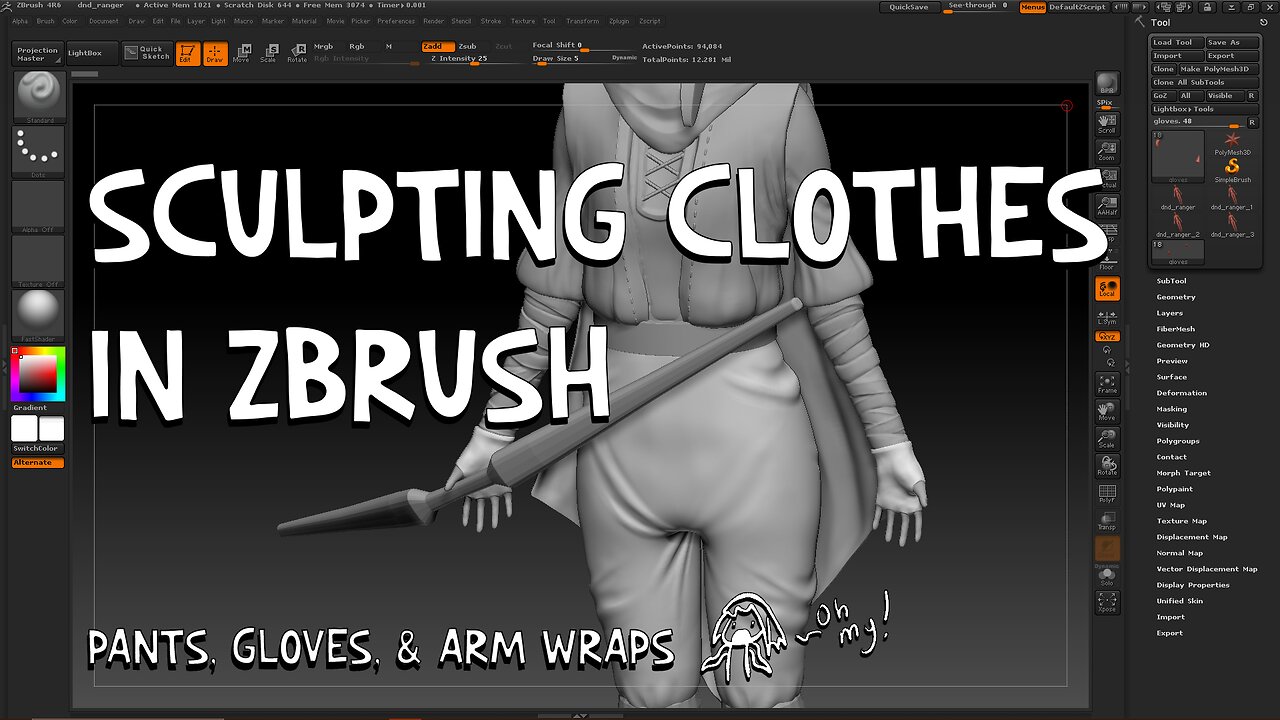Open the Alpha Off selector

(40, 207)
